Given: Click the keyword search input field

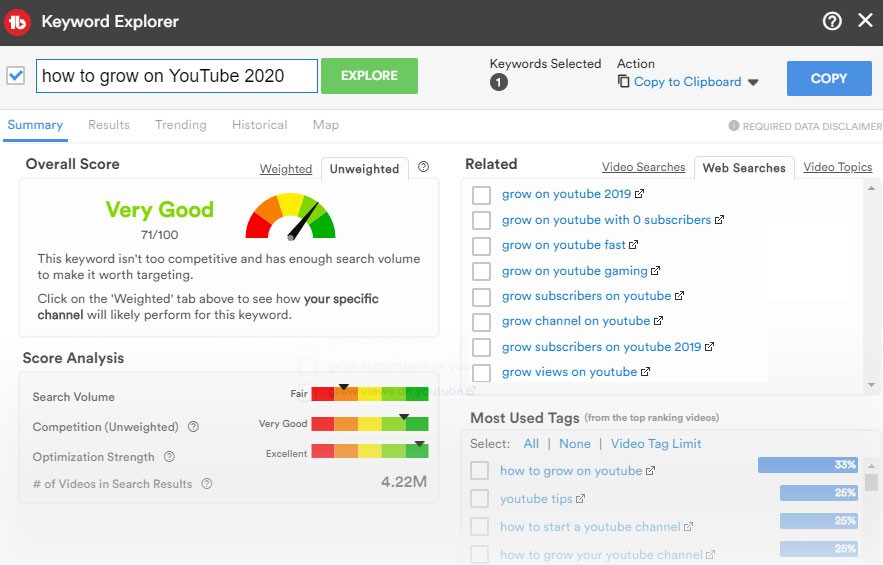Looking at the screenshot, I should [x=177, y=75].
